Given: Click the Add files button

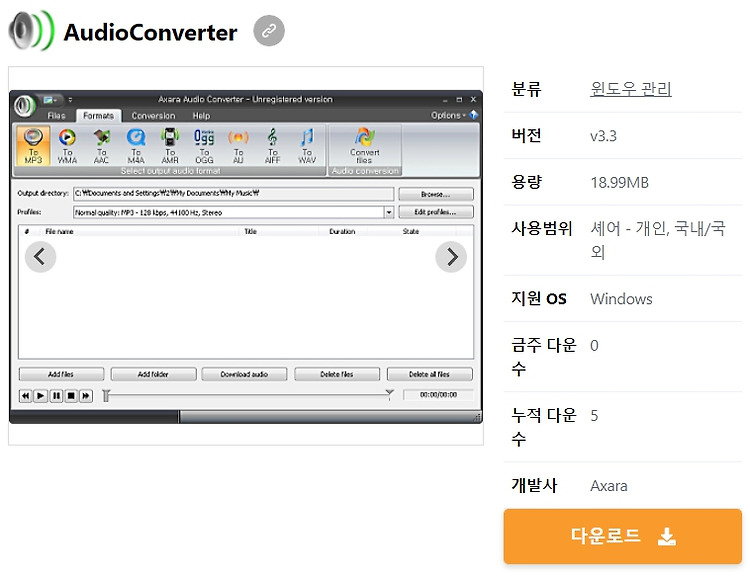Looking at the screenshot, I should tap(61, 374).
